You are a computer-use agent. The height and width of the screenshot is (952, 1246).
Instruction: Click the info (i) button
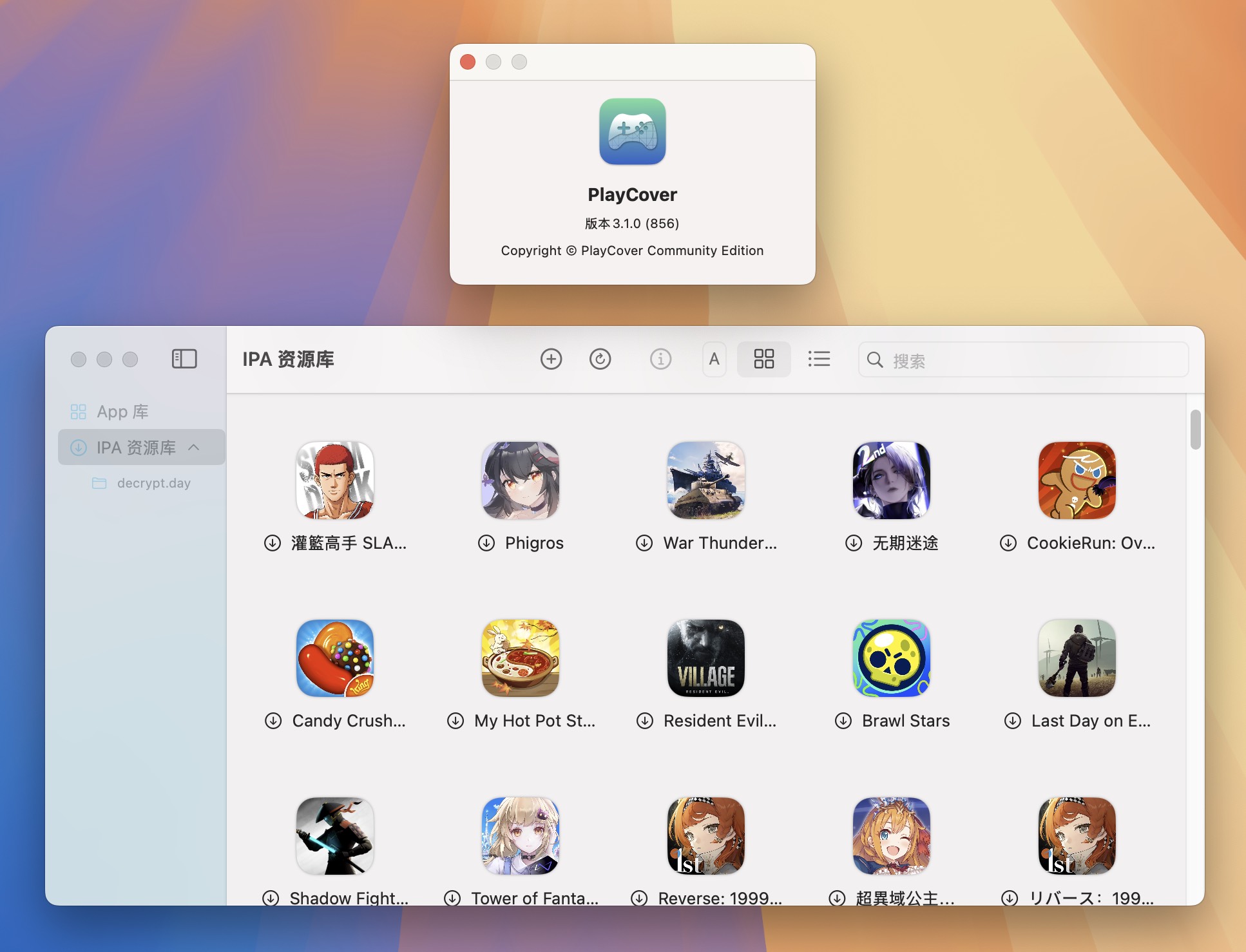(x=661, y=359)
